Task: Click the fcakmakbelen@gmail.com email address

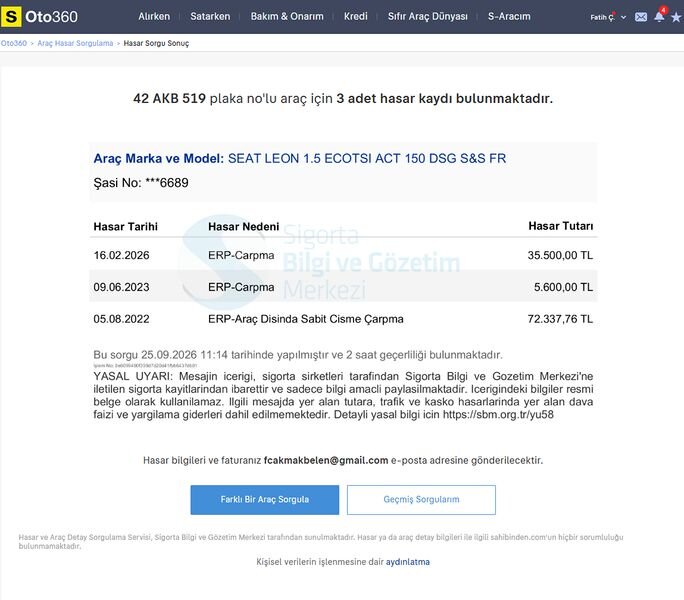Action: (x=326, y=460)
